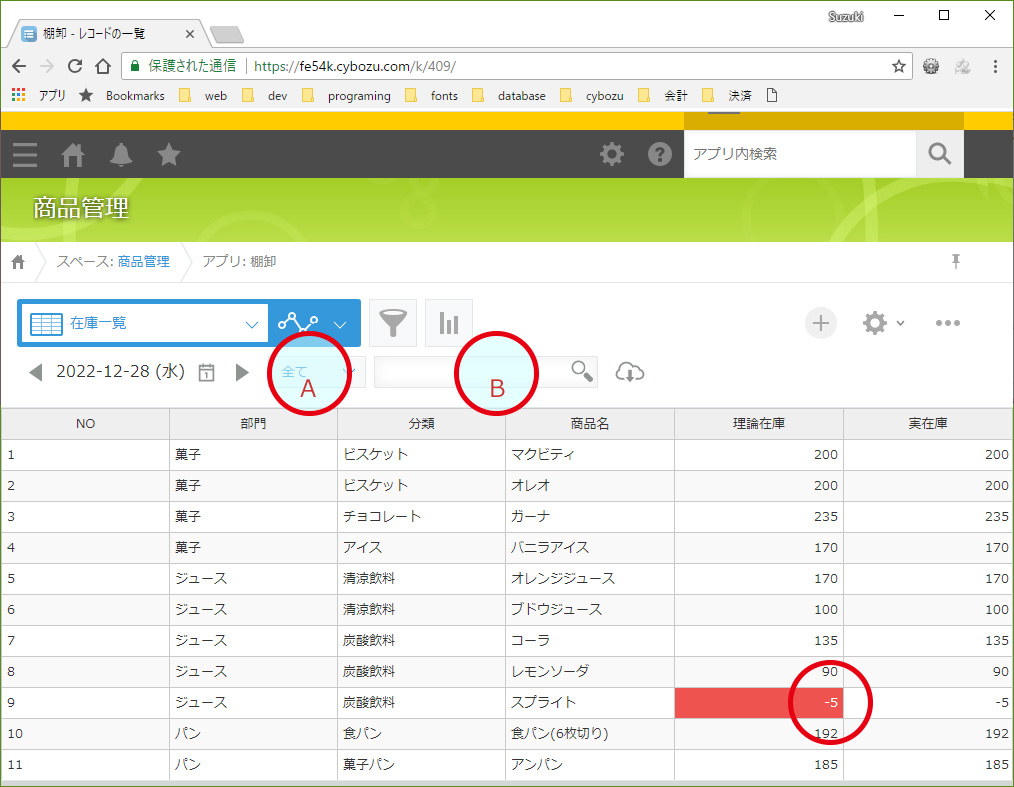
Task: Click the スプライト product cell
Action: (590, 702)
